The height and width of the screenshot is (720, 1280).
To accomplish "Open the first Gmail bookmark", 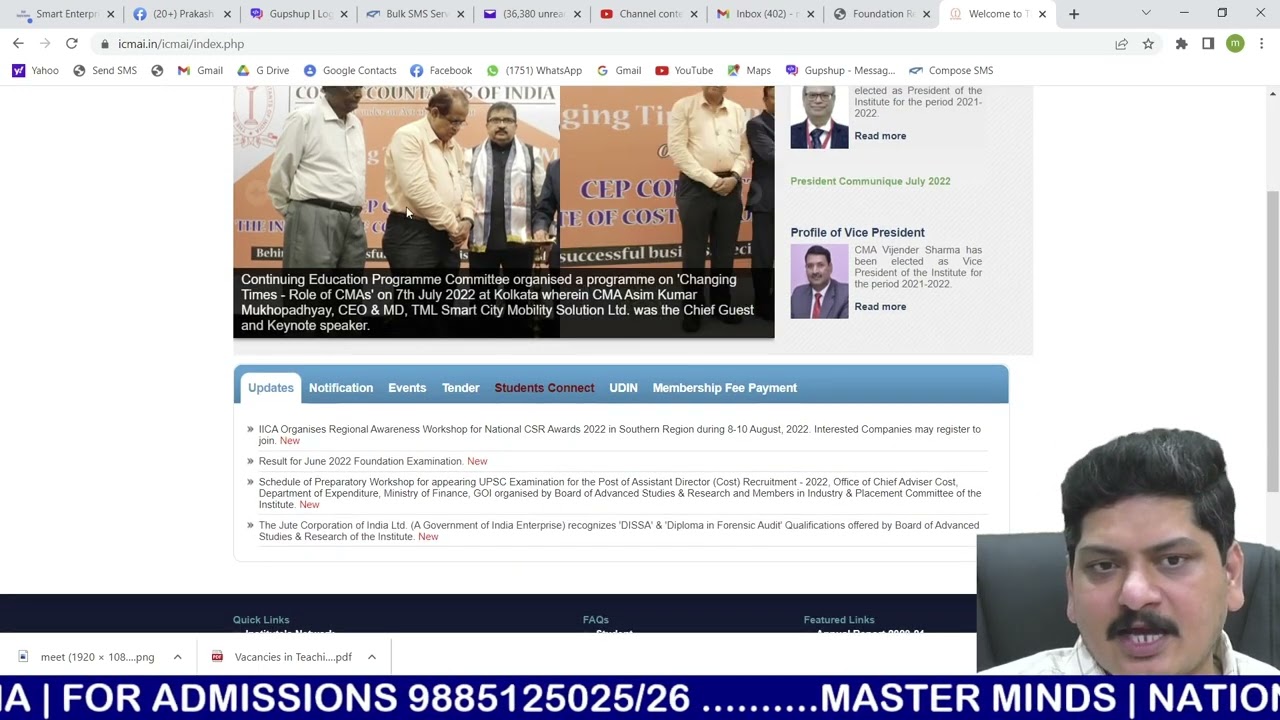I will [200, 71].
